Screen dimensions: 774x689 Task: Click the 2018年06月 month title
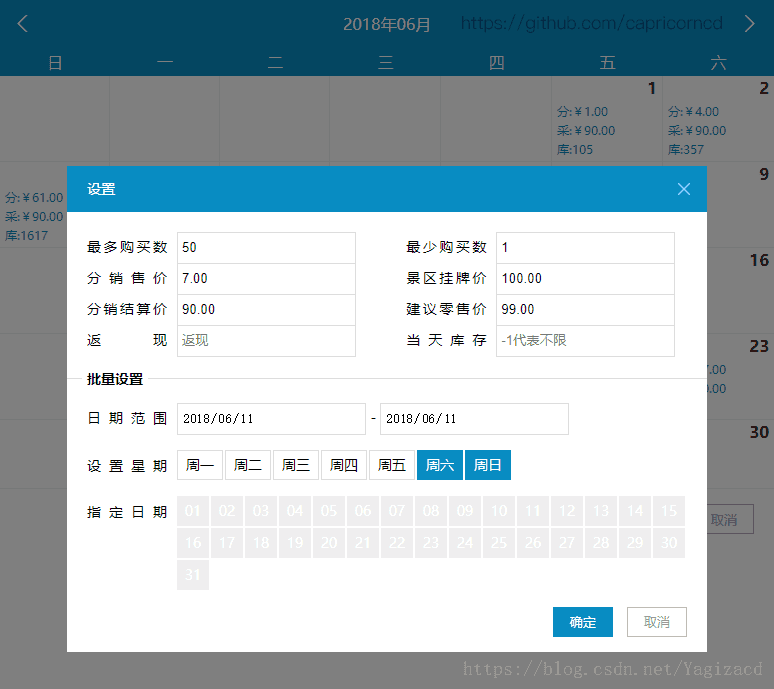tap(387, 24)
